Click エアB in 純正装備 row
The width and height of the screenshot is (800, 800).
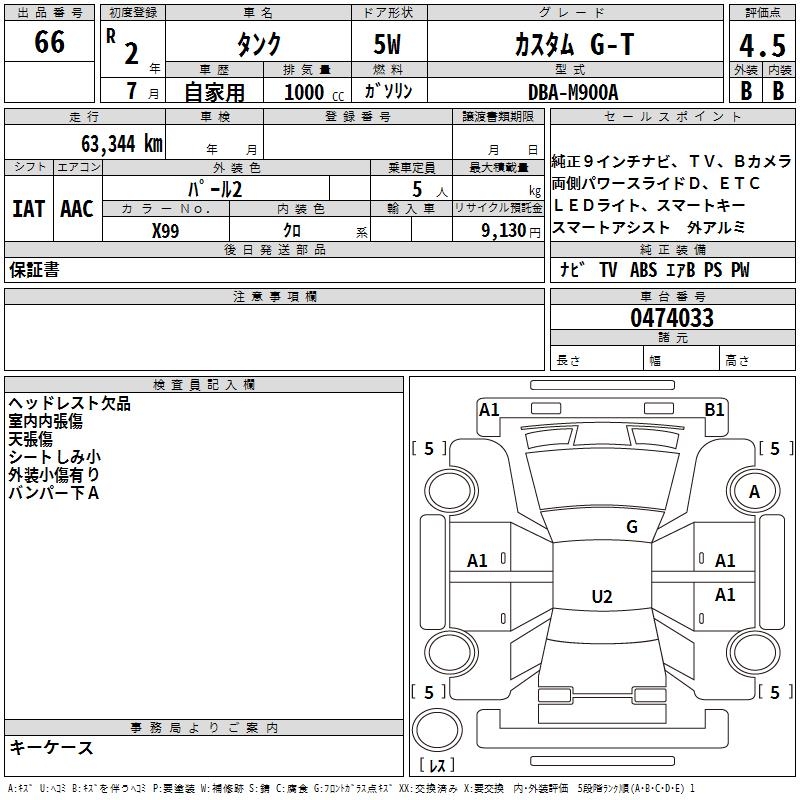(x=681, y=269)
